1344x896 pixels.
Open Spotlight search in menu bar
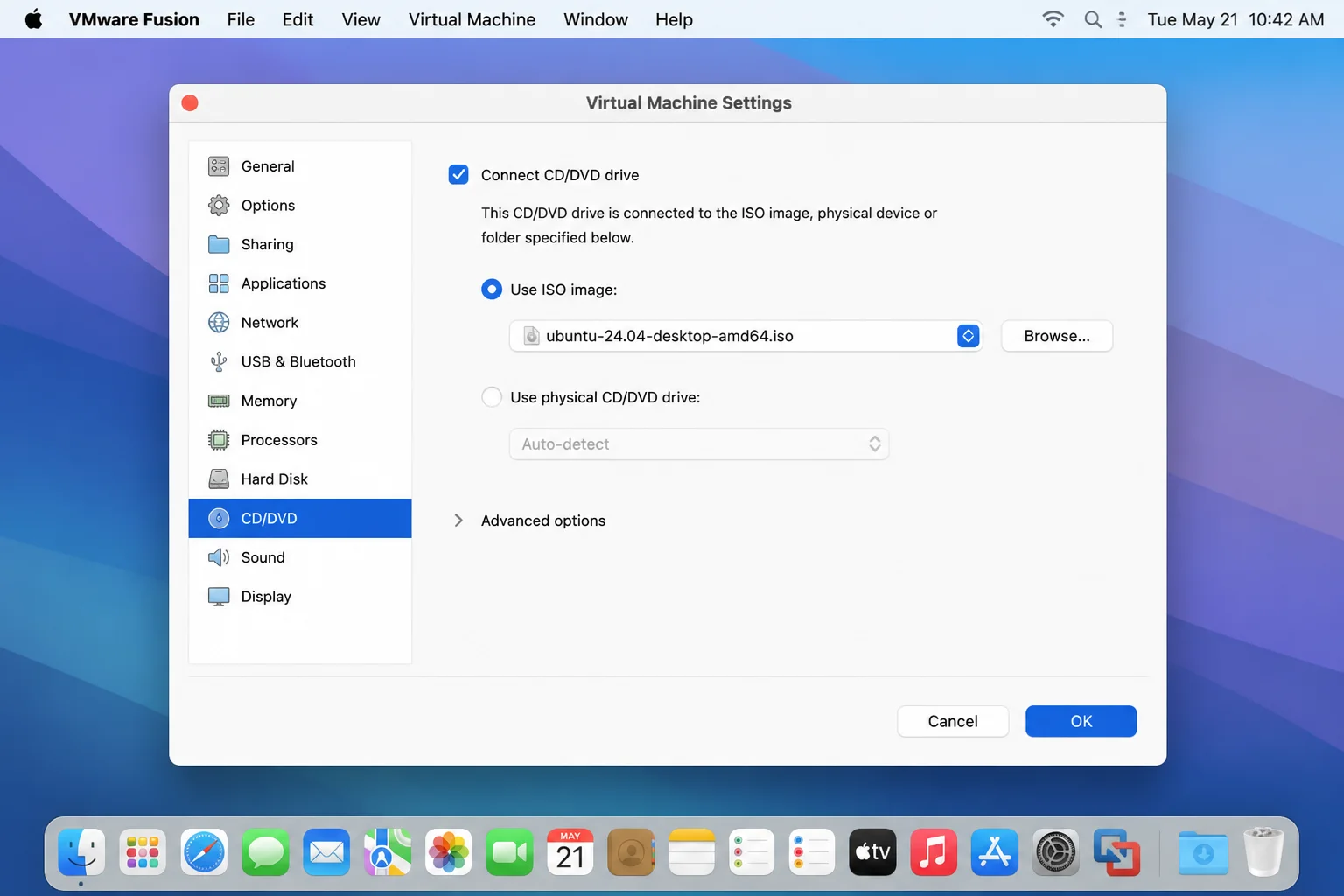click(x=1093, y=19)
